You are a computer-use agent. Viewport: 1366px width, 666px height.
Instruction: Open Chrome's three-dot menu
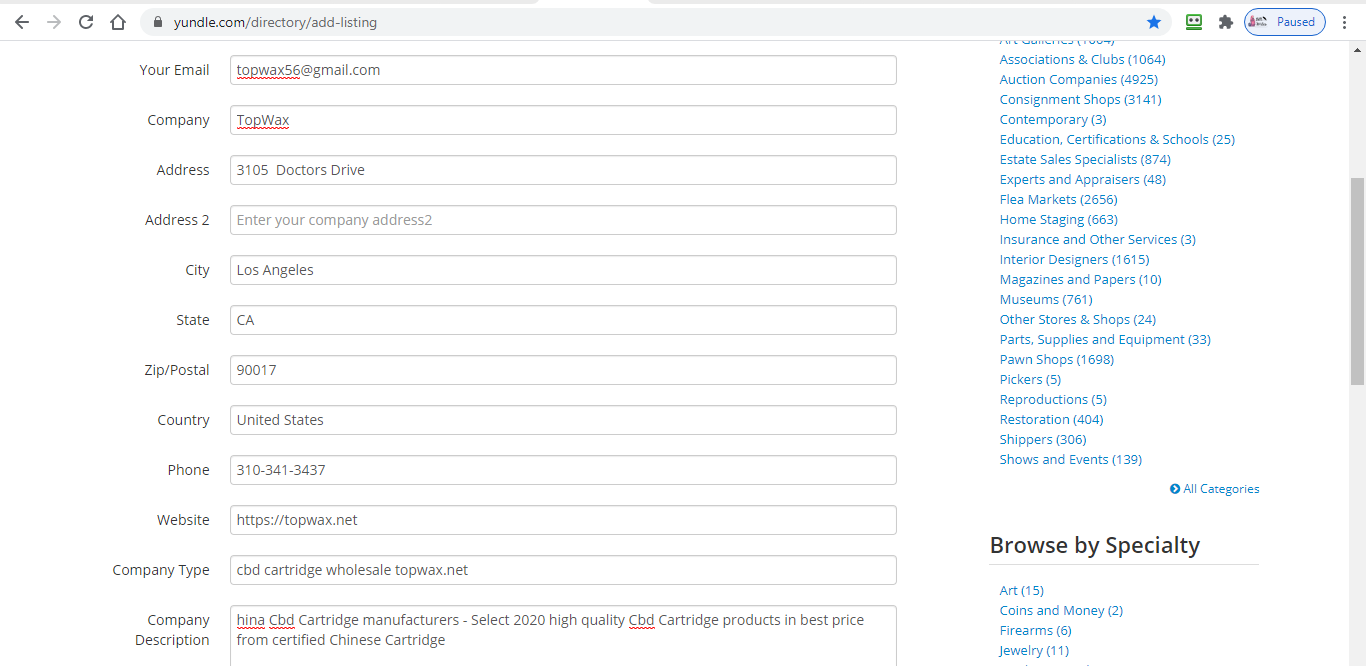pyautogui.click(x=1345, y=22)
